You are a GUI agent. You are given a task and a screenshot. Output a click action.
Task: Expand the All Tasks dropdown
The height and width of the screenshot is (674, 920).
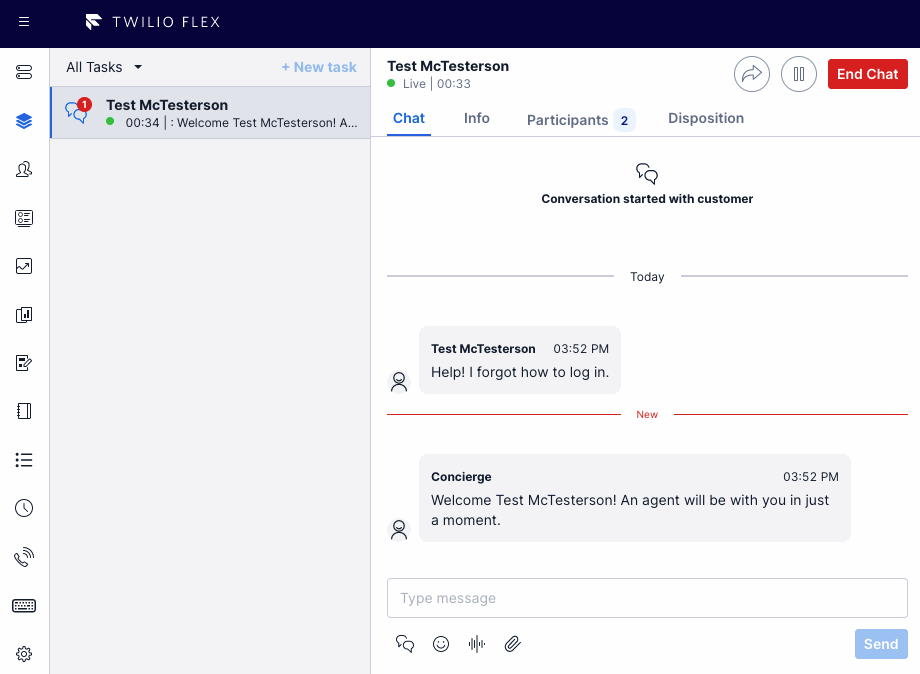[x=104, y=67]
